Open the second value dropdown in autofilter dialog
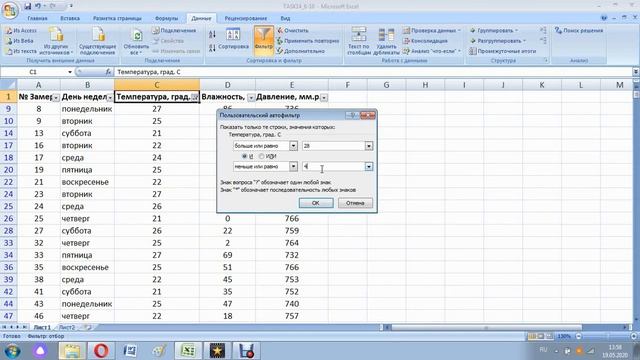640x360 pixels. 369,167
